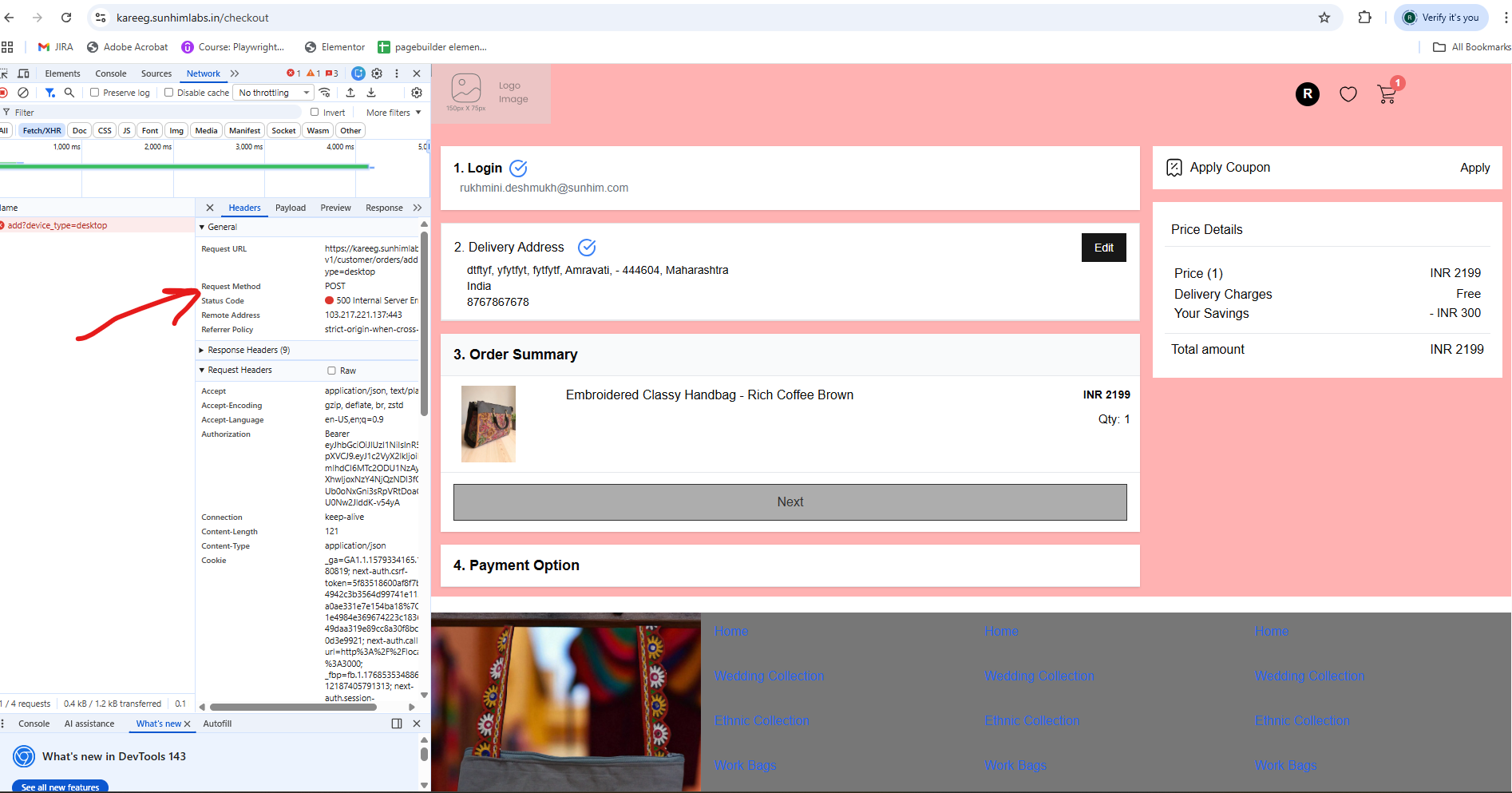Open the drawer three-dot menu

click(x=3, y=724)
